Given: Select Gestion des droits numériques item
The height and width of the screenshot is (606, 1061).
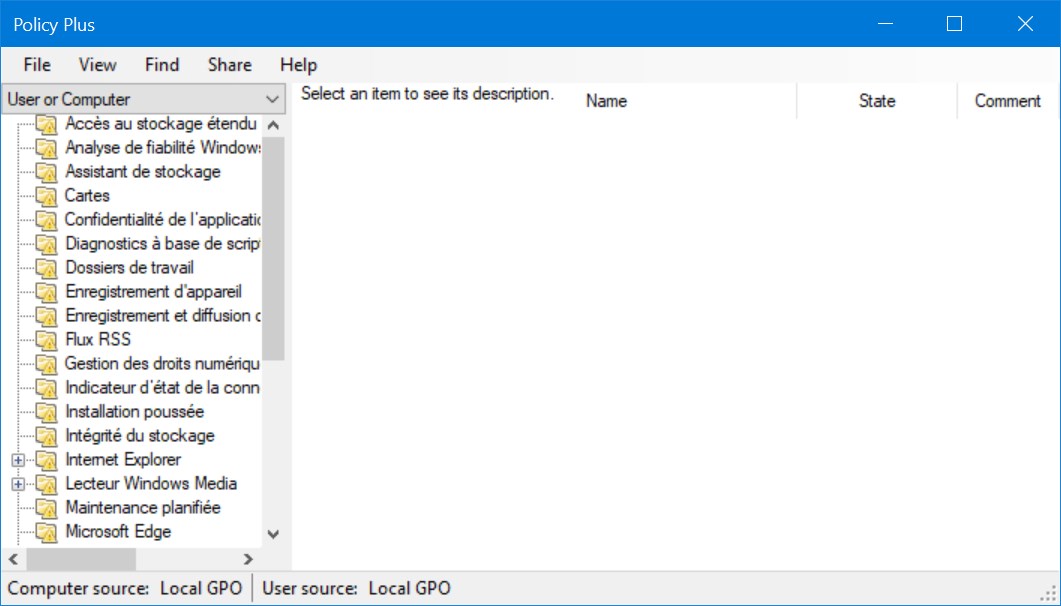Looking at the screenshot, I should (162, 364).
